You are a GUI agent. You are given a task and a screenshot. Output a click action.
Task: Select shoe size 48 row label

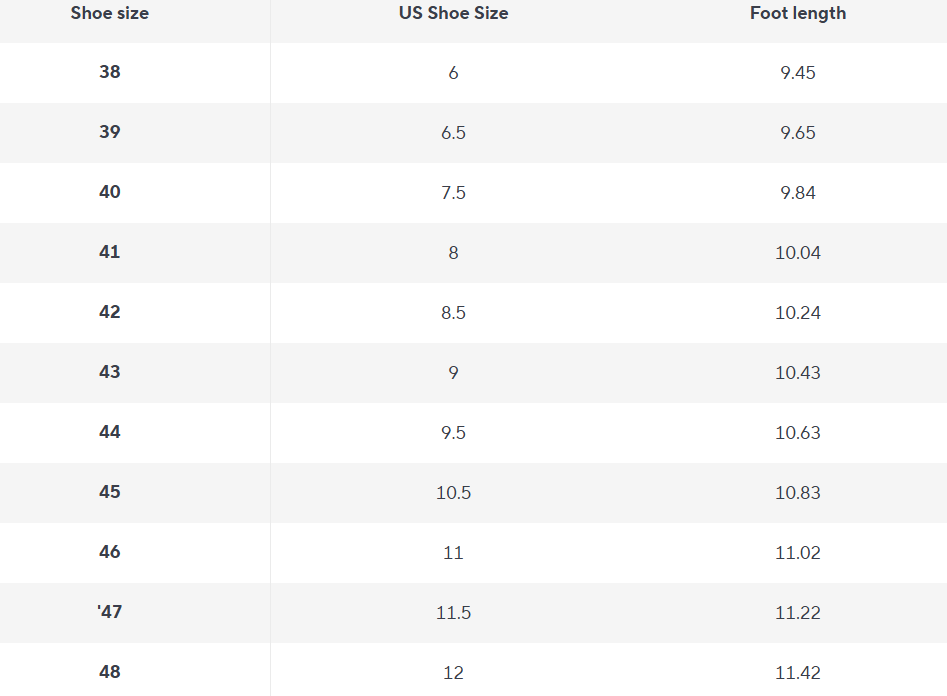point(110,672)
